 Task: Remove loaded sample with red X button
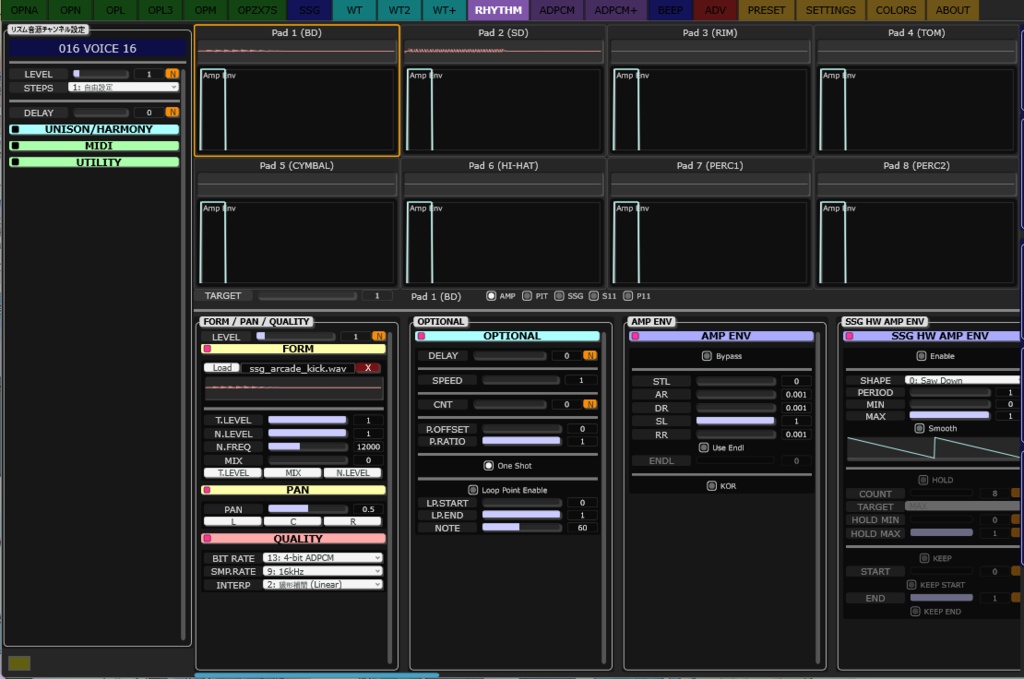tap(368, 368)
